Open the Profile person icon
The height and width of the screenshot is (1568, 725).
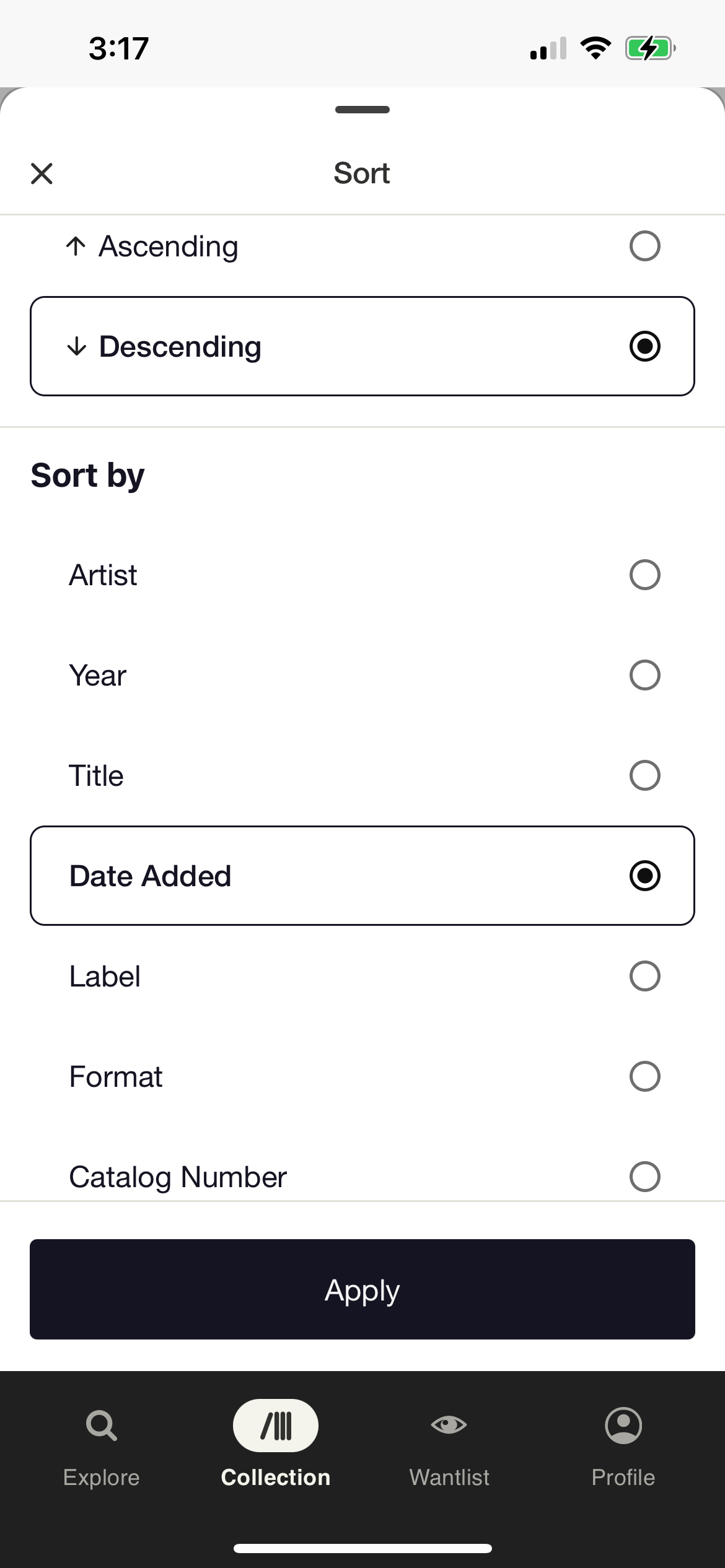coord(623,1426)
